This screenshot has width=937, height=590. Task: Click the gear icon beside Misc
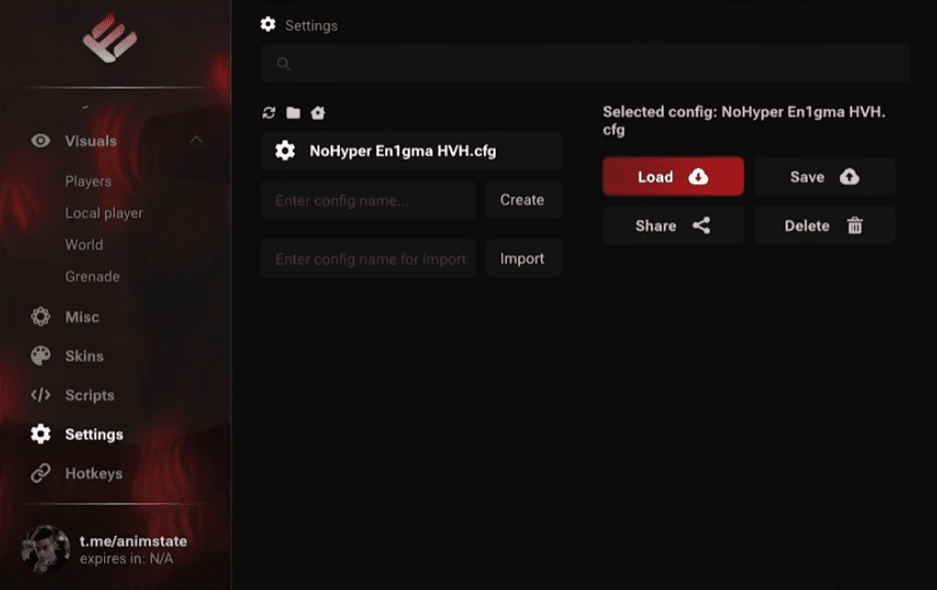41,317
